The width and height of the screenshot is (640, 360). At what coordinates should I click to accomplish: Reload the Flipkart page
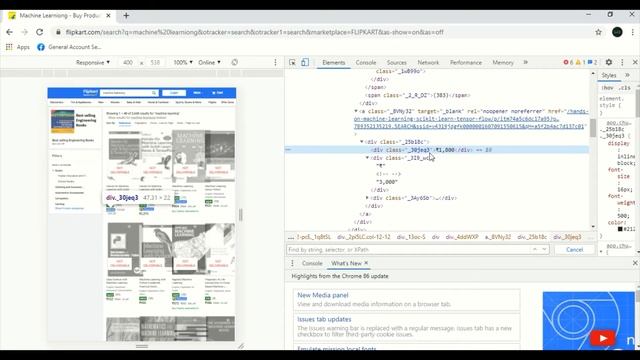[40, 32]
